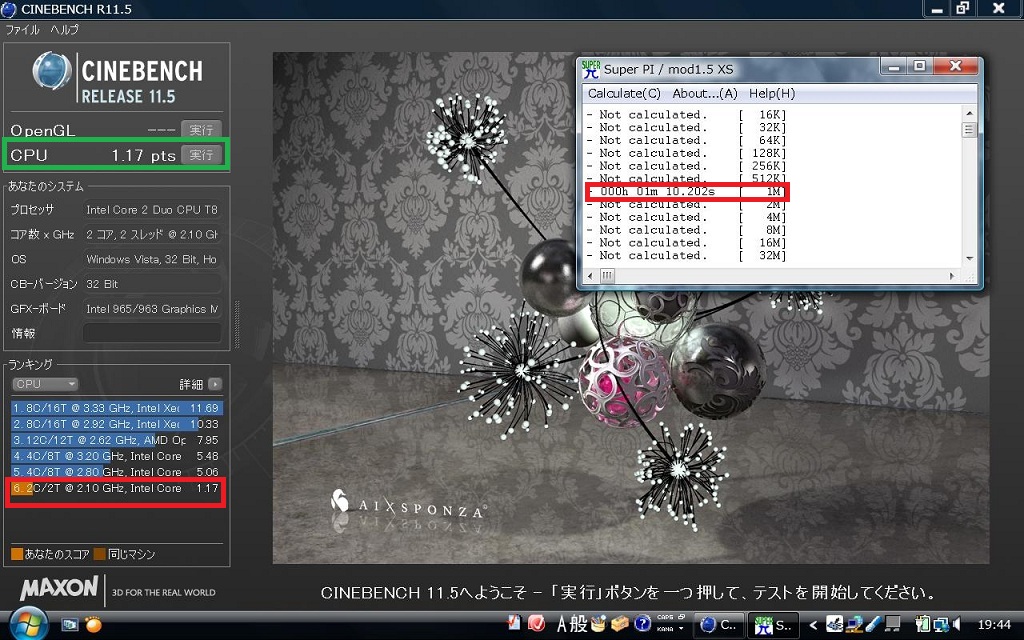The height and width of the screenshot is (640, 1024).
Task: Click the IME A input mode indicator
Action: [x=562, y=624]
